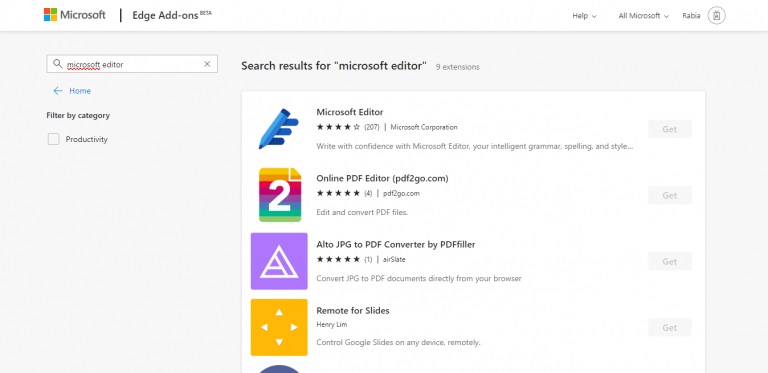Screen dimensions: 768x373
Task: Click the pdf2go.com publisher text
Action: [x=401, y=193]
